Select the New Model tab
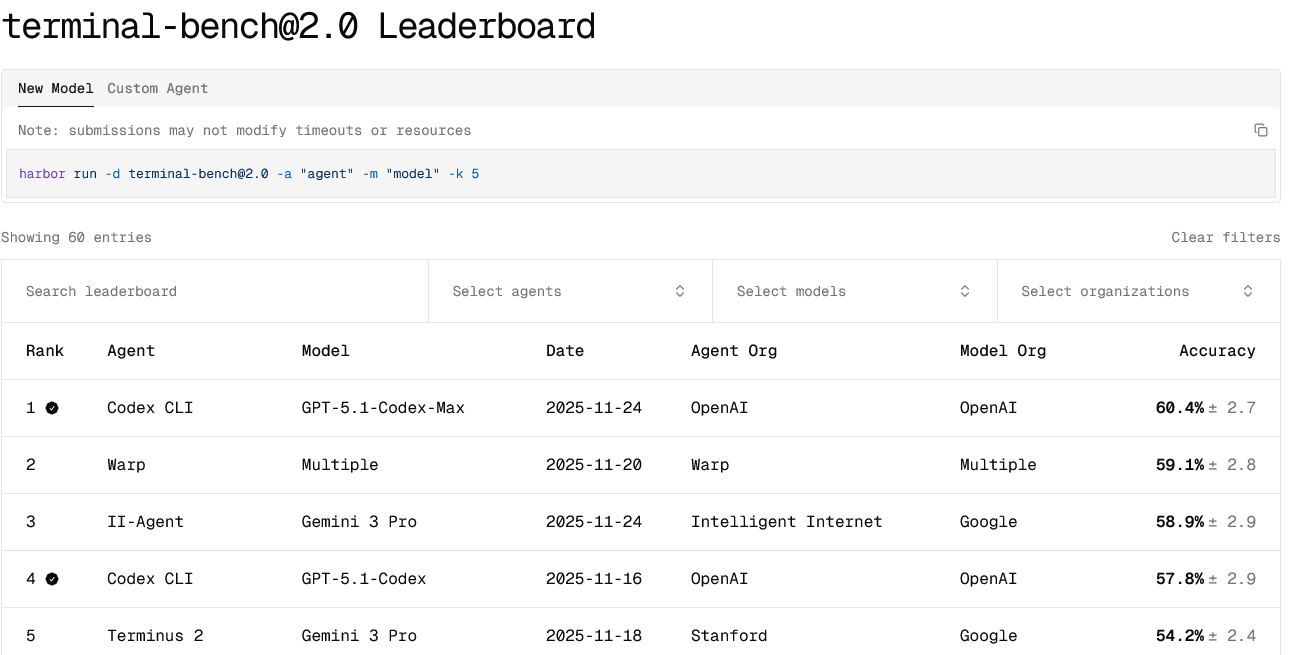The image size is (1291, 655). (55, 88)
